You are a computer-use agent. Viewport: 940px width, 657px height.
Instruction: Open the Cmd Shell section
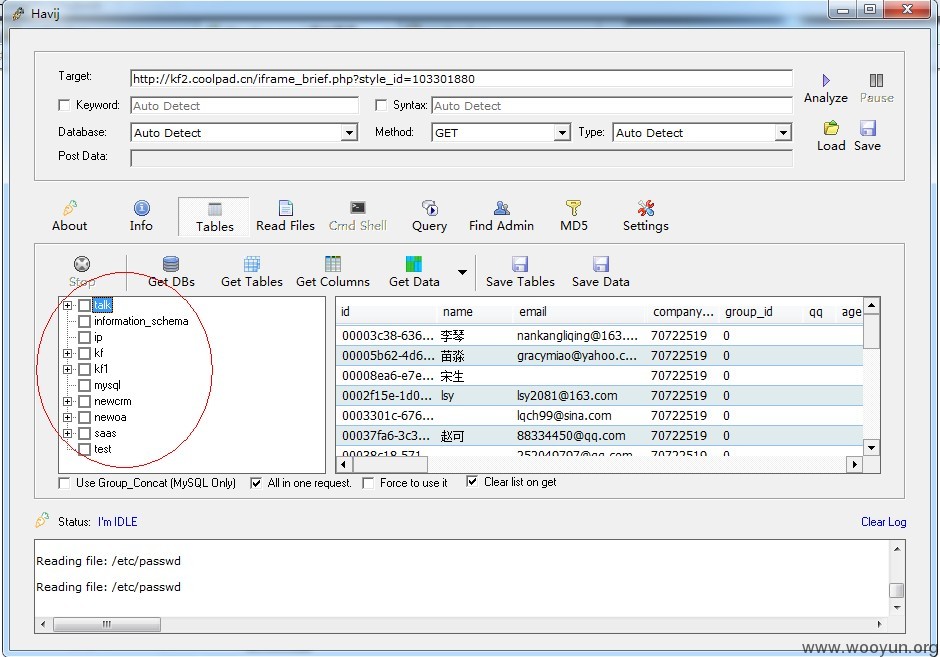point(357,216)
